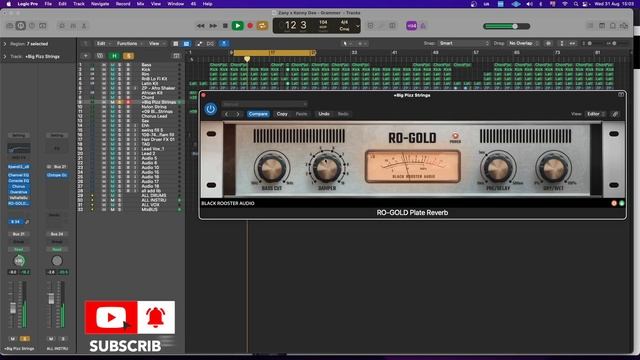Viewport: 640px width, 360px height.
Task: Open the Library icon in control bar
Action: coord(10,26)
